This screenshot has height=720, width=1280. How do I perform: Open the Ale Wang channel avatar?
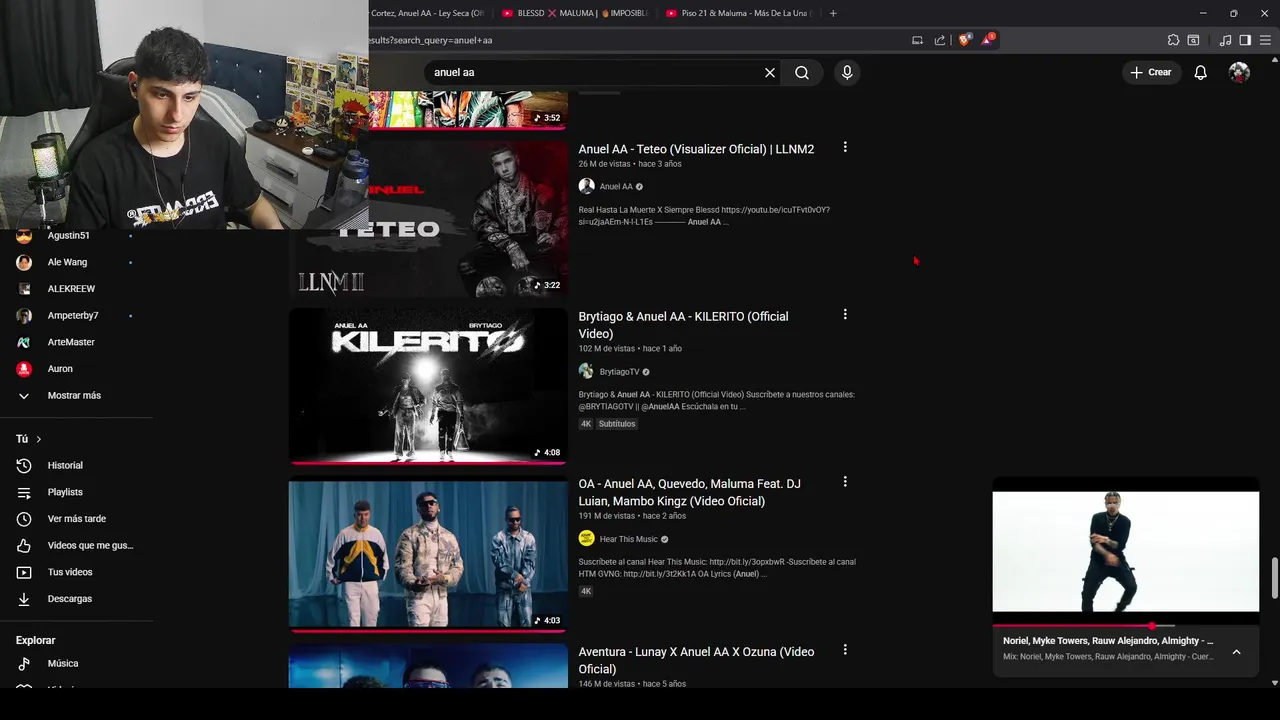click(24, 262)
